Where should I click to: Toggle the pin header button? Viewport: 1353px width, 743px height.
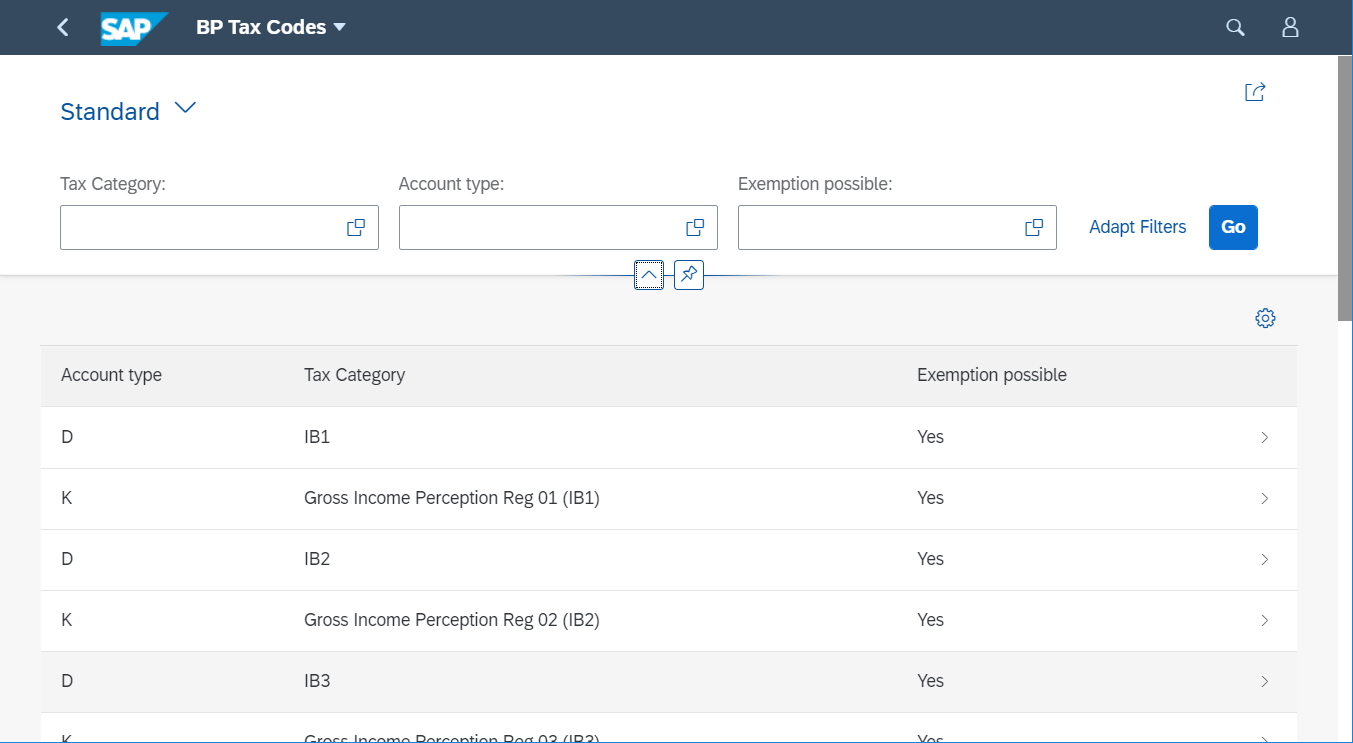click(689, 275)
